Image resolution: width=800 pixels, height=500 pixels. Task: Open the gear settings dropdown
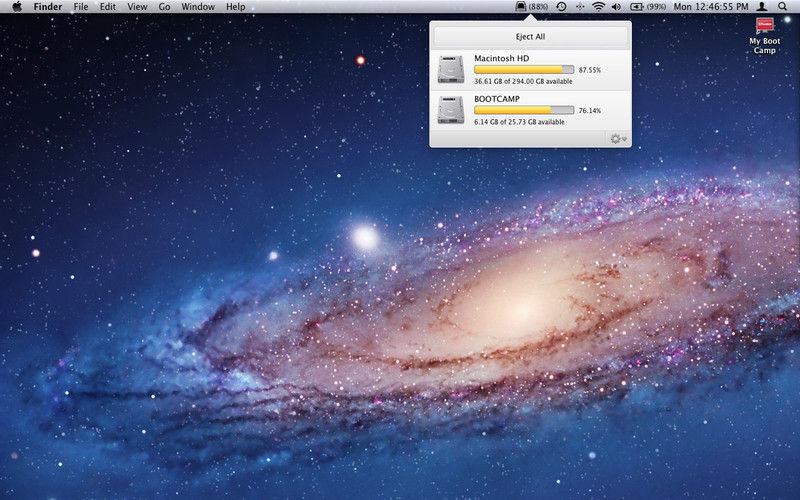click(x=618, y=139)
